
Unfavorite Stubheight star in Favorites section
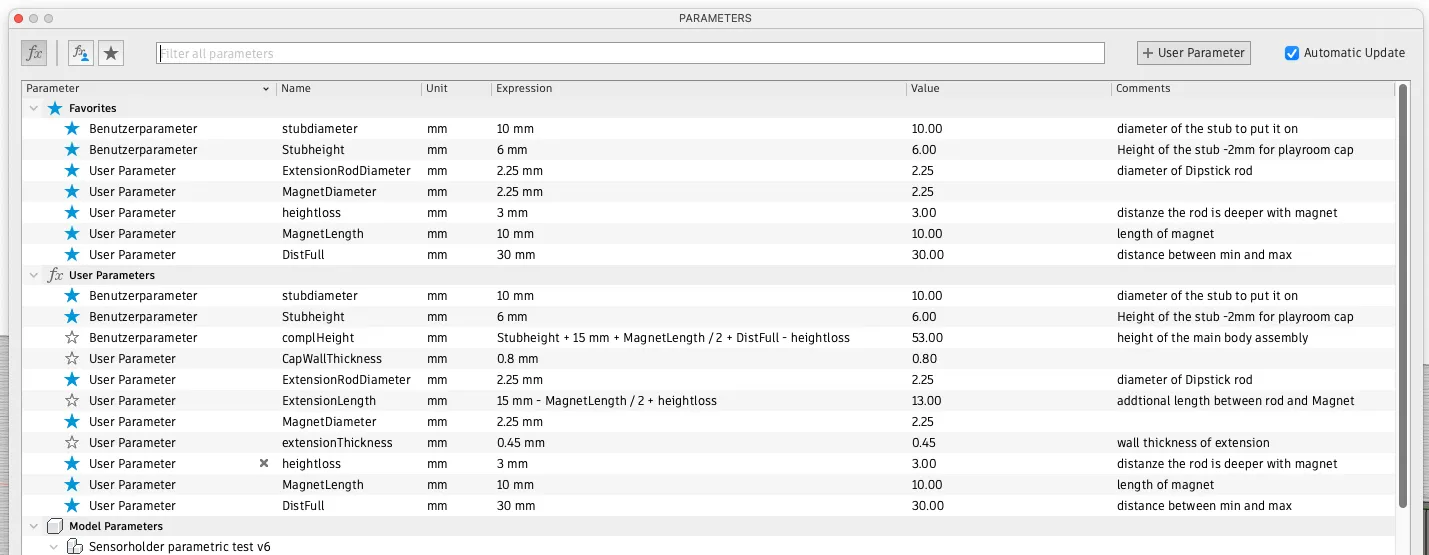(x=72, y=150)
